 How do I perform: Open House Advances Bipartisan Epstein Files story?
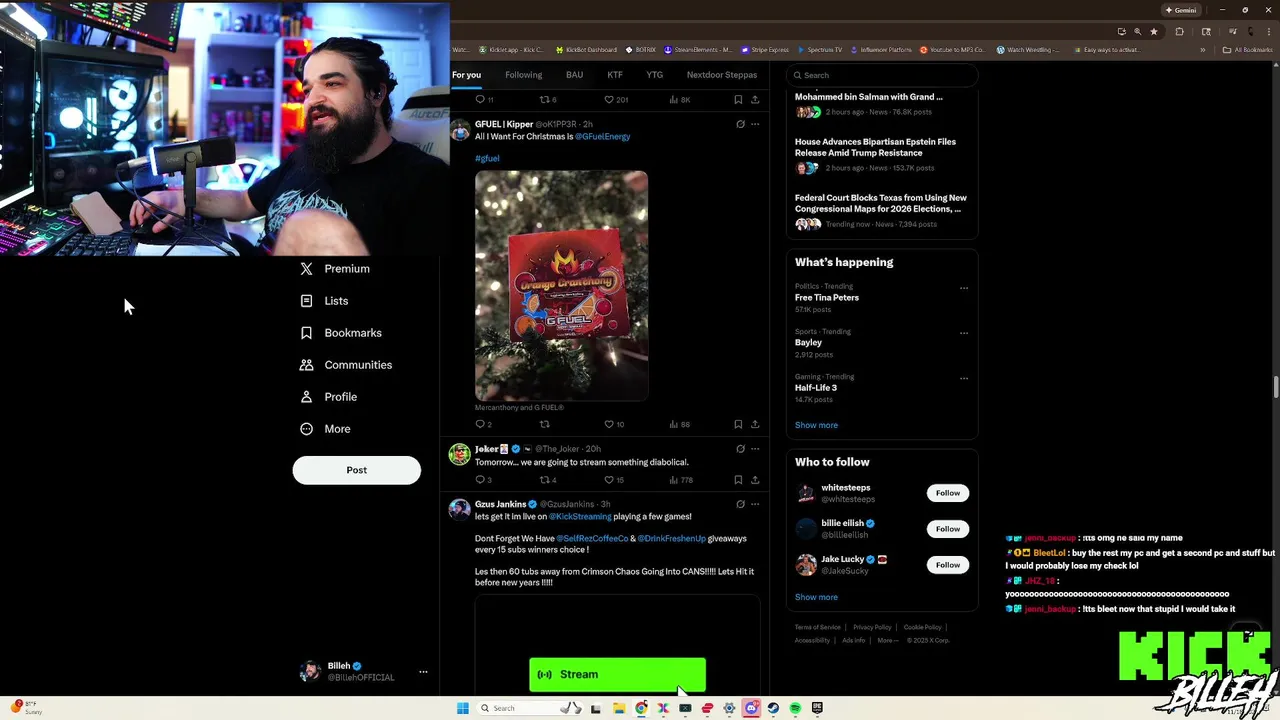(875, 147)
